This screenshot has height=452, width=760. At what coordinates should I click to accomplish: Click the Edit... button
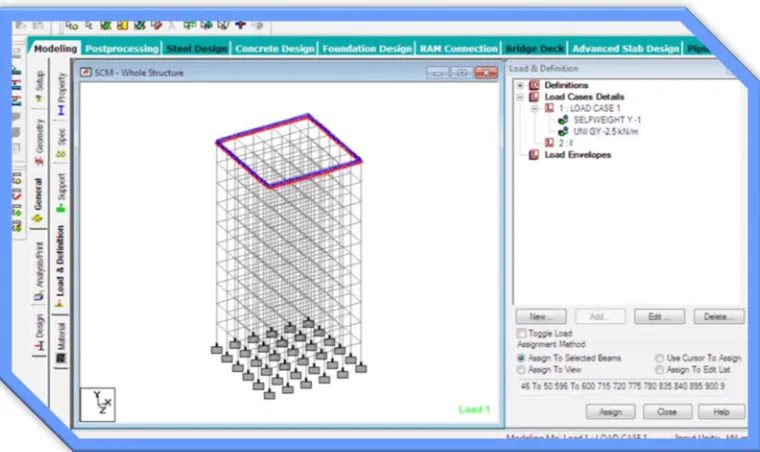[660, 317]
